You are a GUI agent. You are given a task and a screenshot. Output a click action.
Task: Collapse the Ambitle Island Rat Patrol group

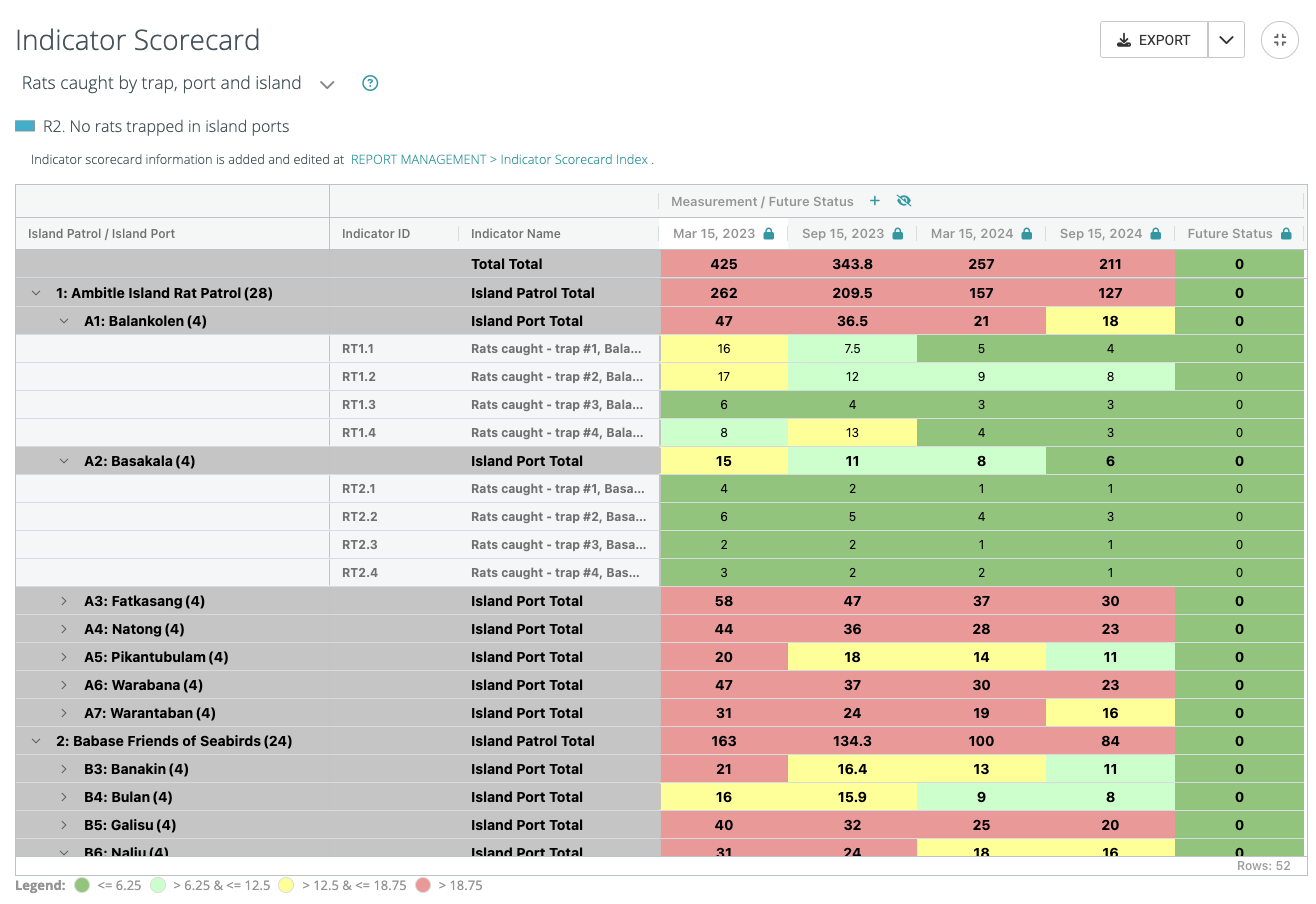point(36,292)
